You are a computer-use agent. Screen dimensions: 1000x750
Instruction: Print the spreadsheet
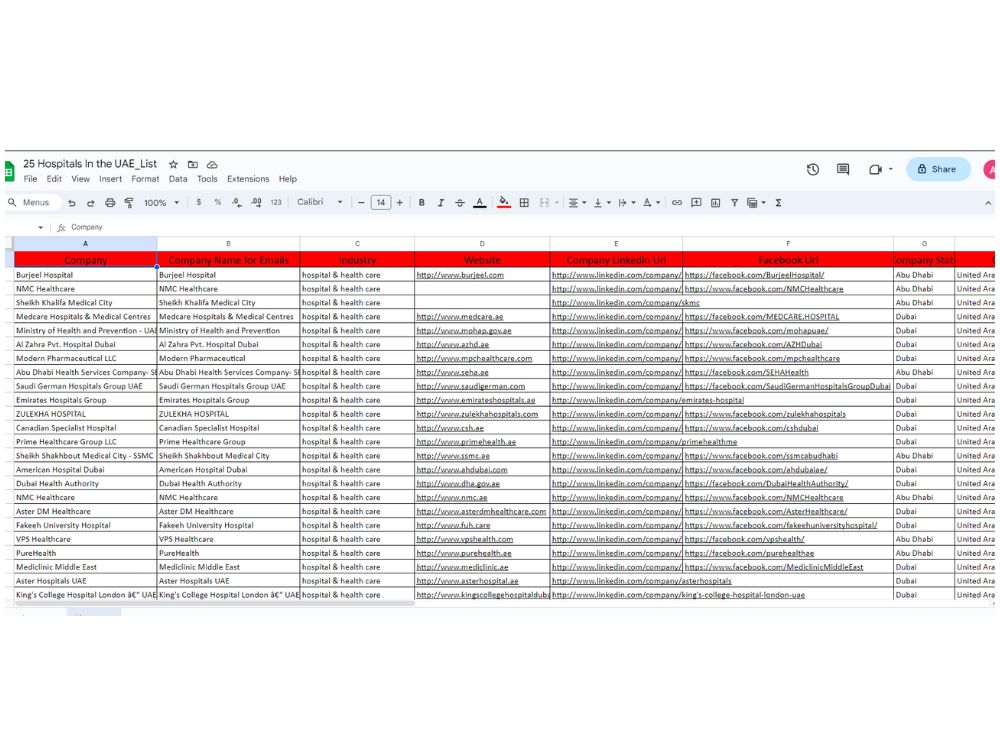pyautogui.click(x=110, y=203)
